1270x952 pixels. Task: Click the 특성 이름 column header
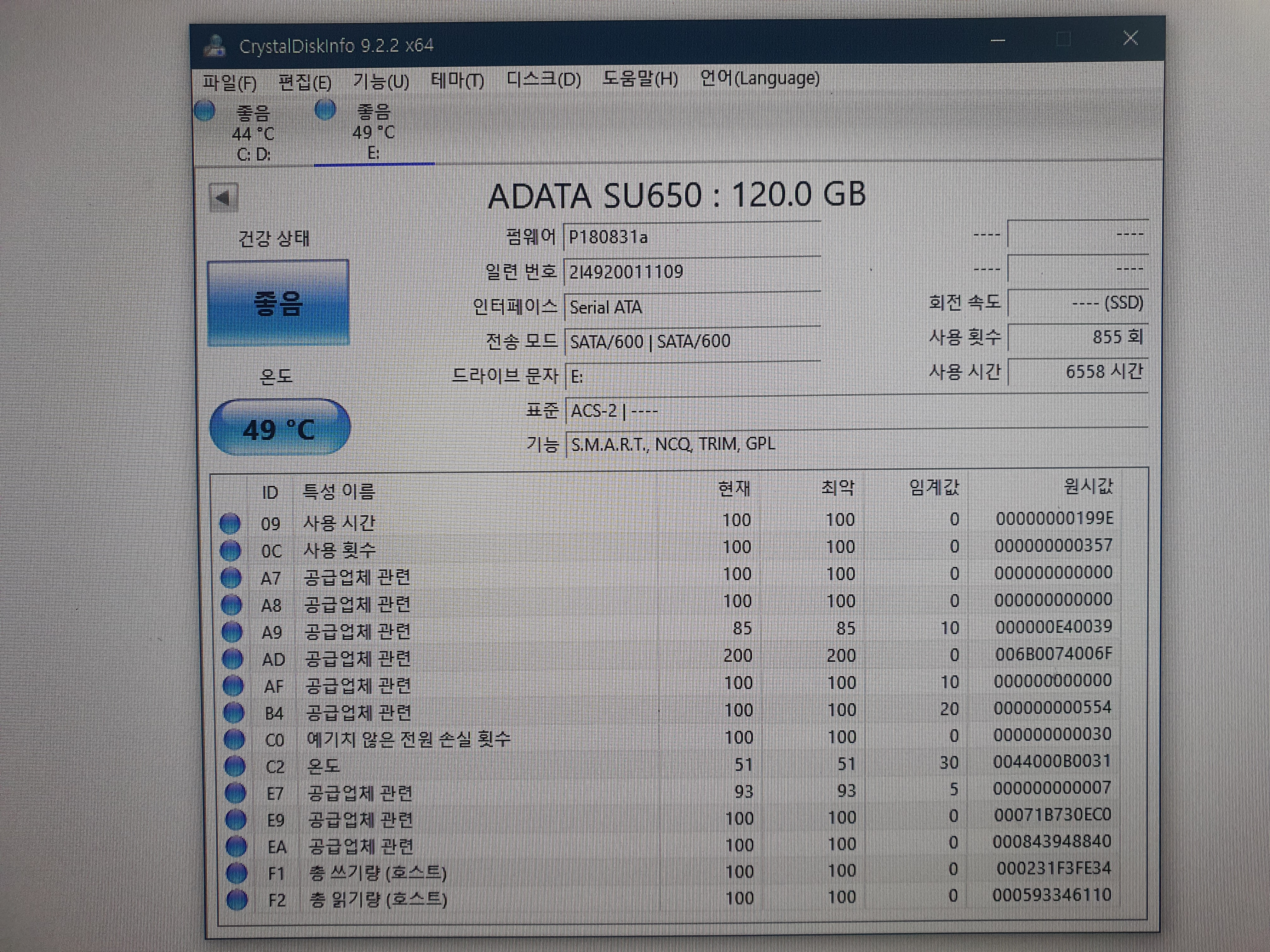click(x=339, y=491)
